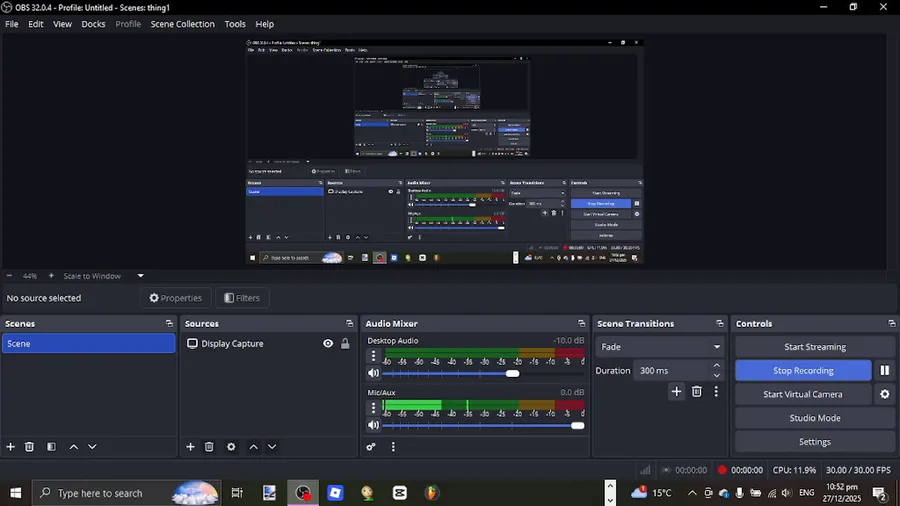Open Fade transition dropdown
The height and width of the screenshot is (506, 900).
click(660, 347)
